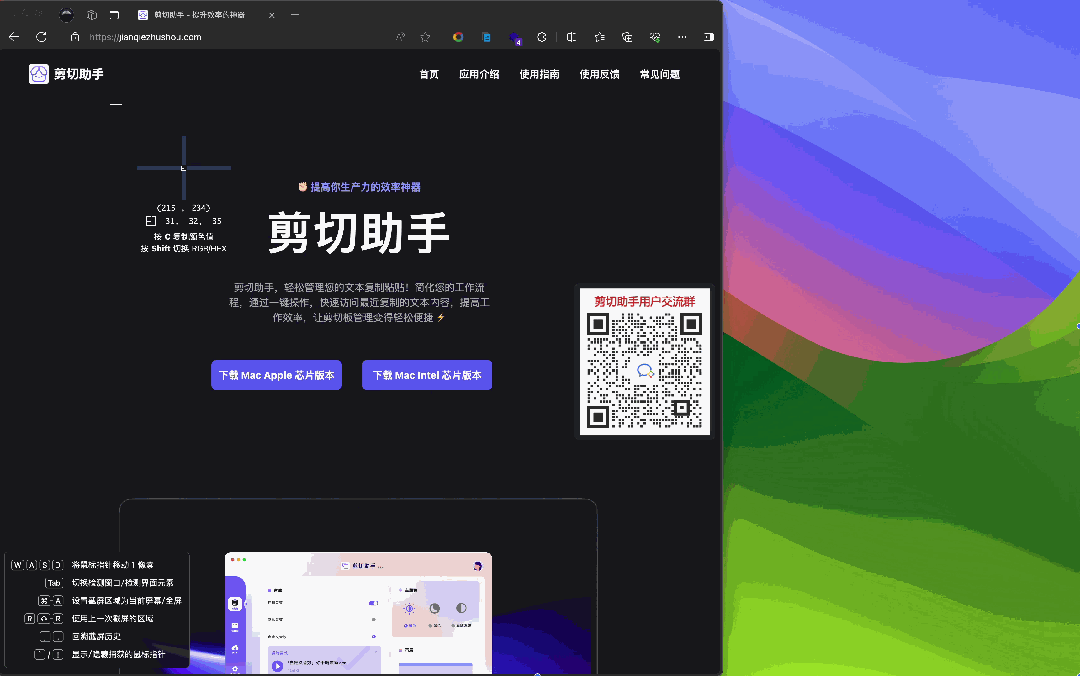Click the ⌘-A shortcut hint row

110,601
